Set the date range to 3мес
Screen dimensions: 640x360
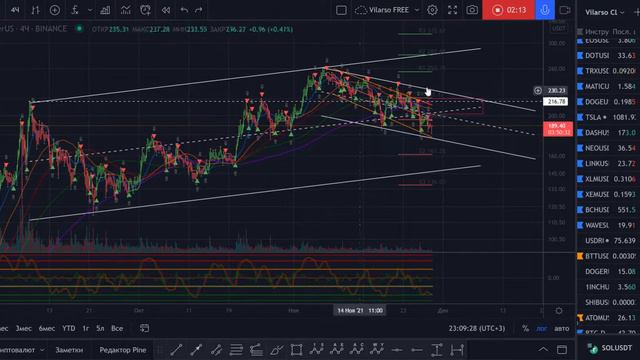click(24, 328)
